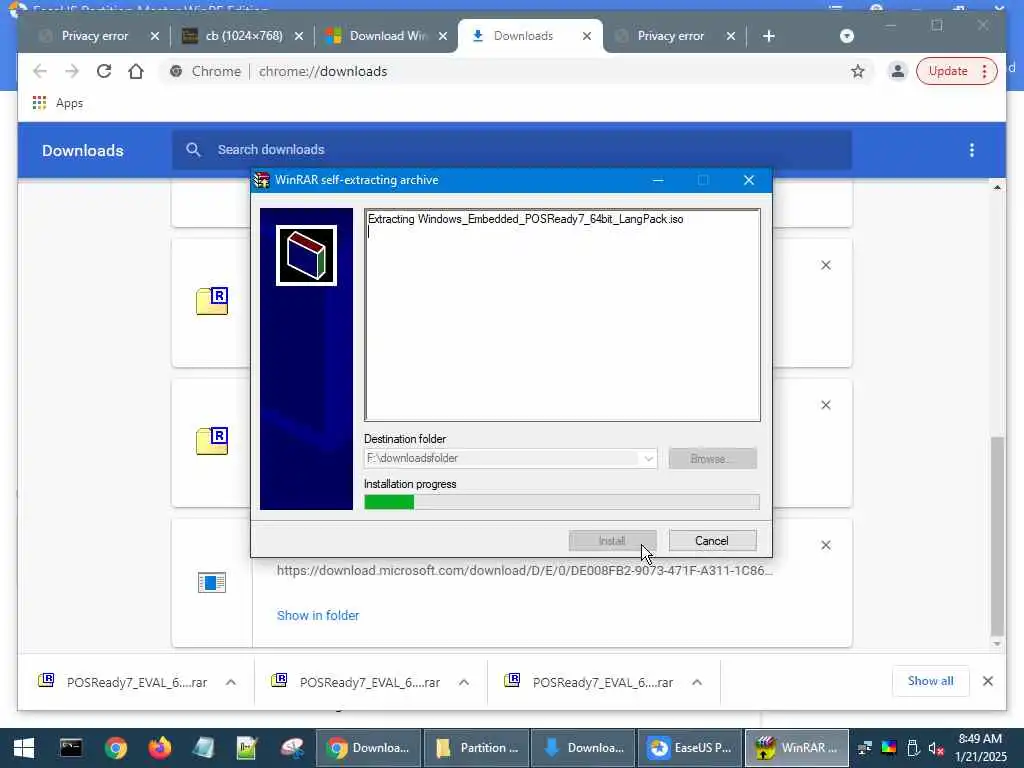Screen dimensions: 1024x768
Task: Click the Installation progress bar
Action: (562, 502)
